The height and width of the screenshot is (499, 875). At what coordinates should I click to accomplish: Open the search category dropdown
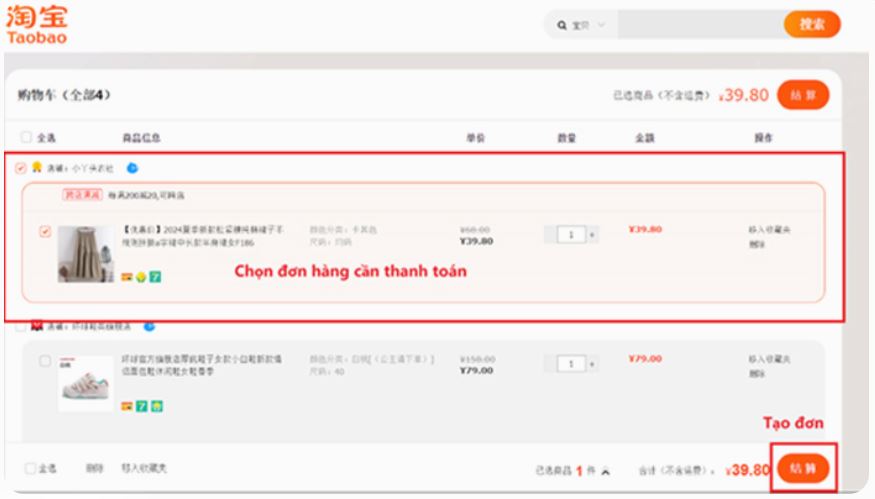click(588, 25)
